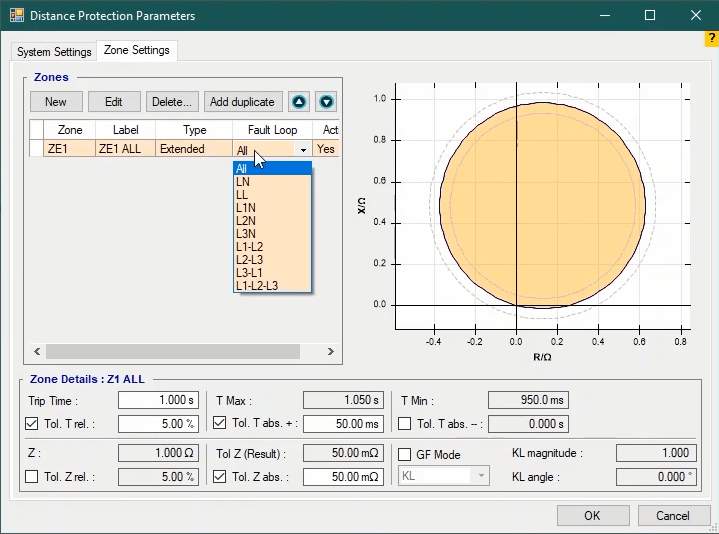Image resolution: width=719 pixels, height=534 pixels.
Task: Pick L2-L3 fault loop option
Action: [x=250, y=259]
